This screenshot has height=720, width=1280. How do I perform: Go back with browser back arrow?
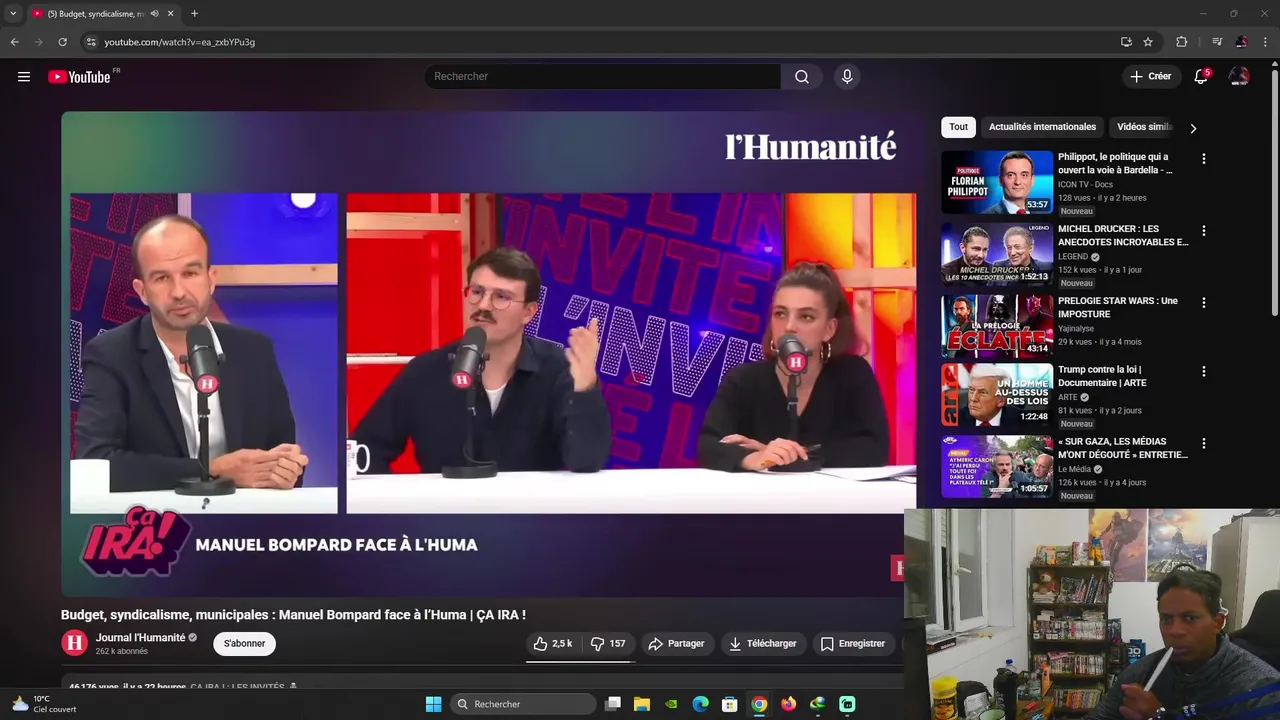point(14,42)
